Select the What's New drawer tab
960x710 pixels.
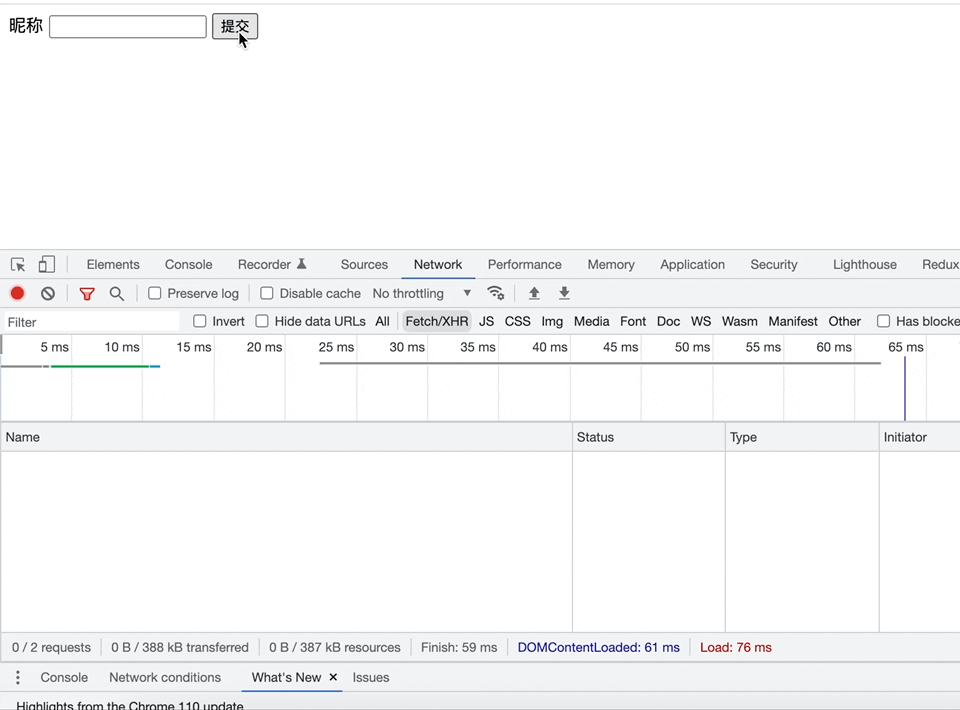click(286, 678)
